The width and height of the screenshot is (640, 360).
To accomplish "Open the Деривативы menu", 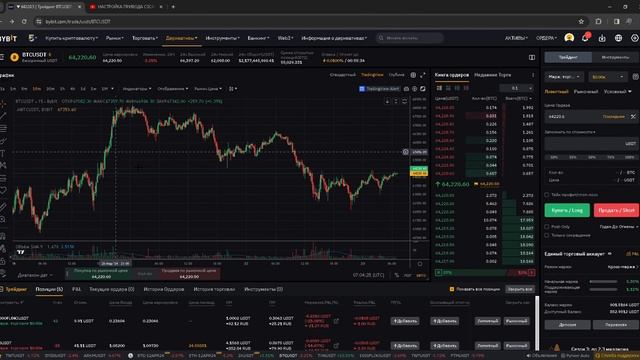I will pyautogui.click(x=181, y=38).
